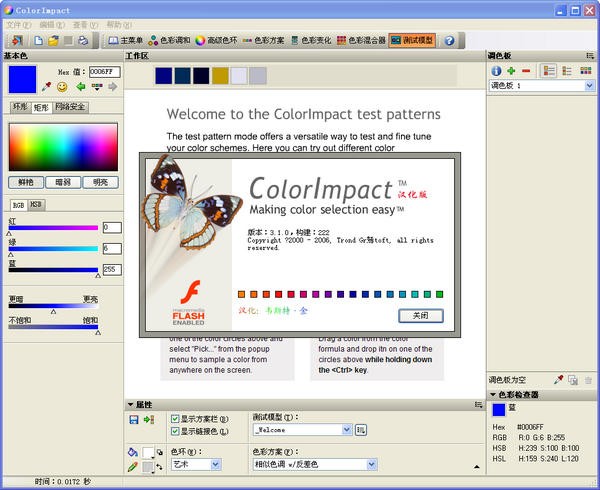Open the 查看 menu

pyautogui.click(x=85, y=25)
